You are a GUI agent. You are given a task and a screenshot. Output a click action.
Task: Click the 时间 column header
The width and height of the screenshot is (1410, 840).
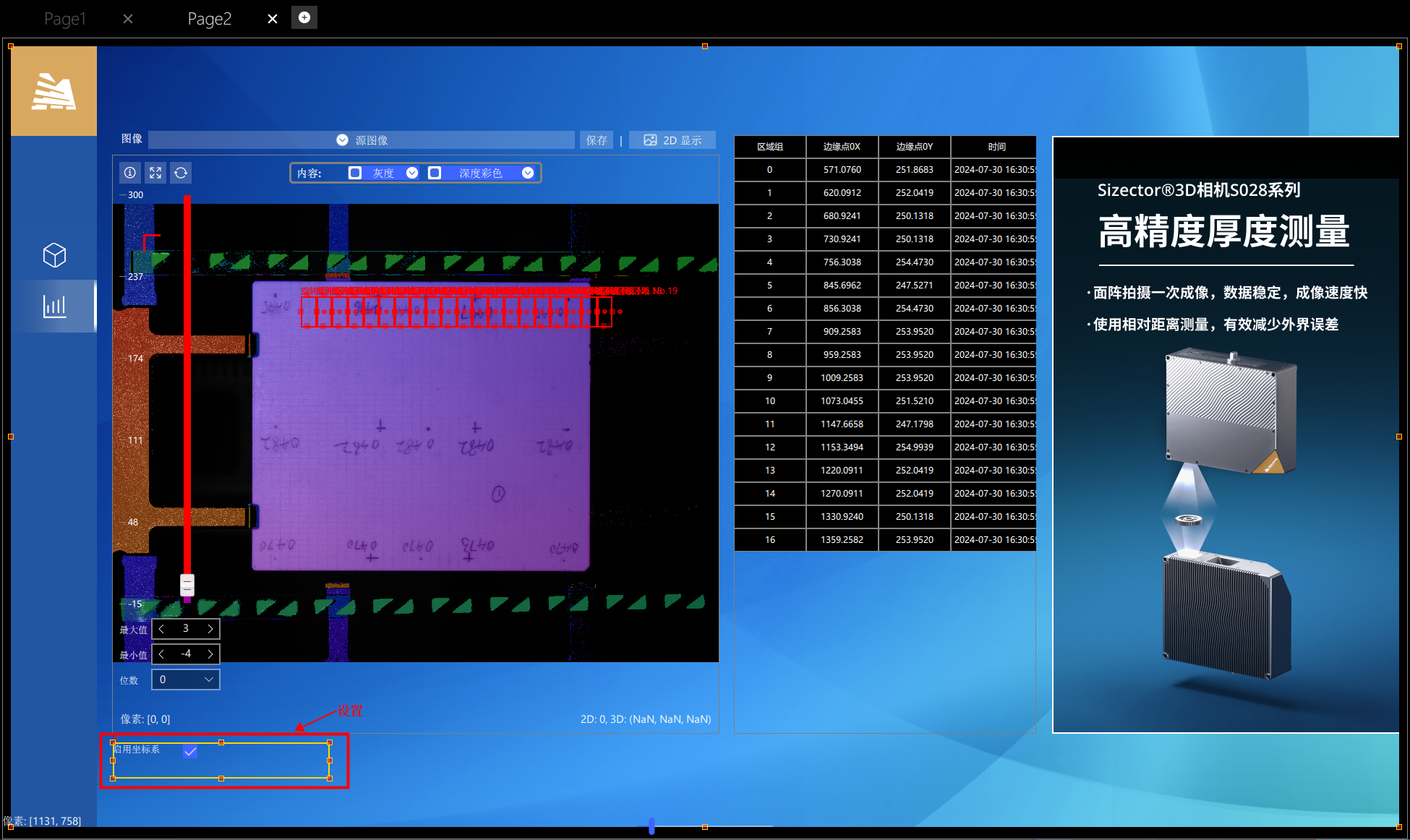click(994, 147)
